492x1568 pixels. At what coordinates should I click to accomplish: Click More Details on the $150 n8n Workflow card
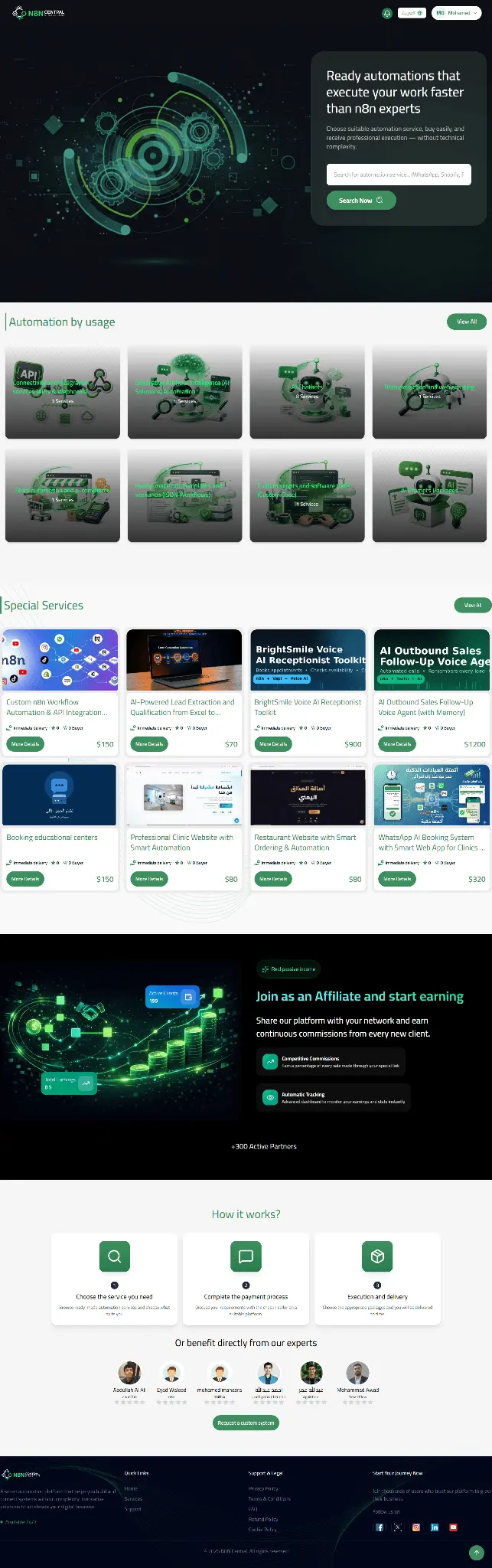click(25, 744)
